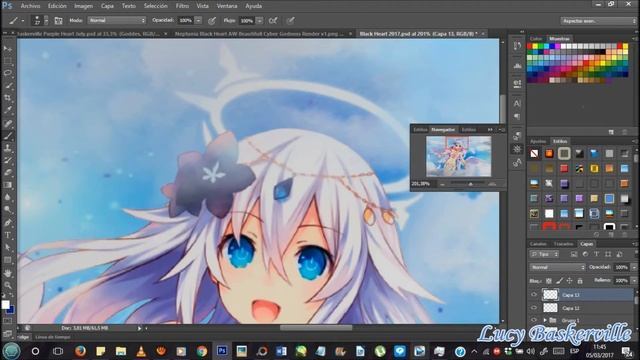Viewport: 640px width, 360px height.
Task: Select the Rectangle shape tool
Action: 7,260
